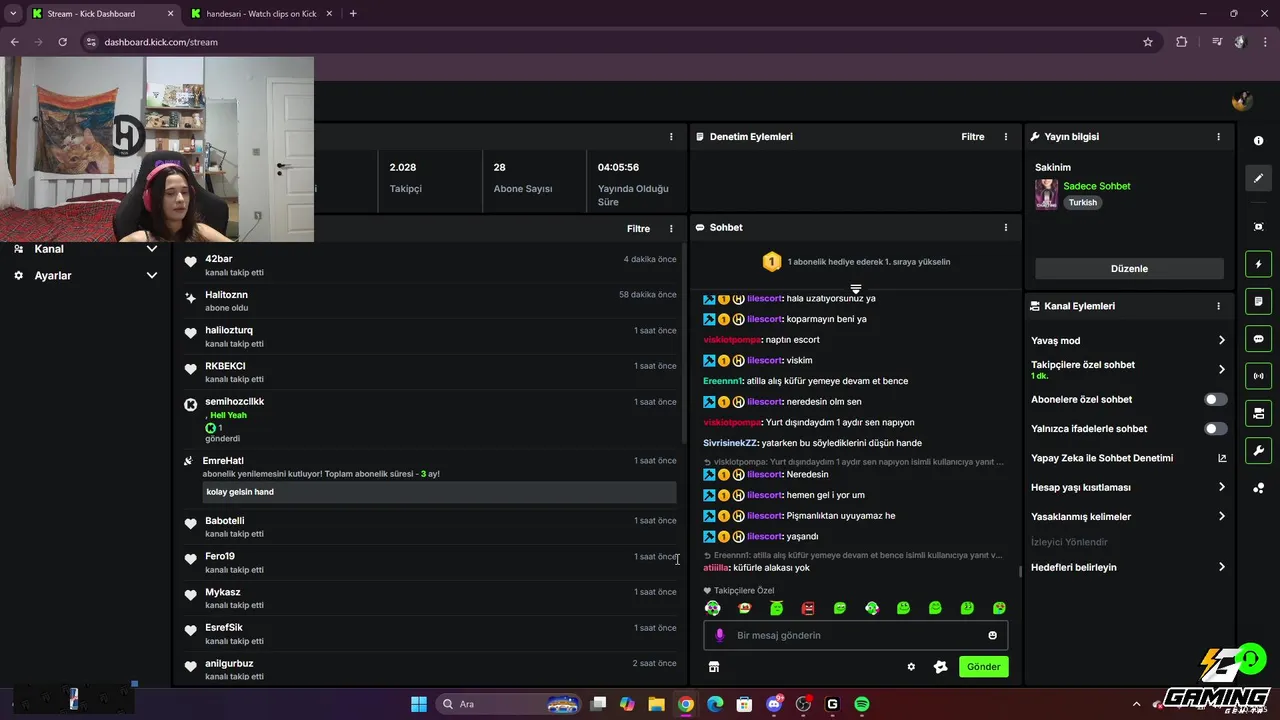Open the info icon in right sidebar
1280x720 pixels.
[1258, 141]
